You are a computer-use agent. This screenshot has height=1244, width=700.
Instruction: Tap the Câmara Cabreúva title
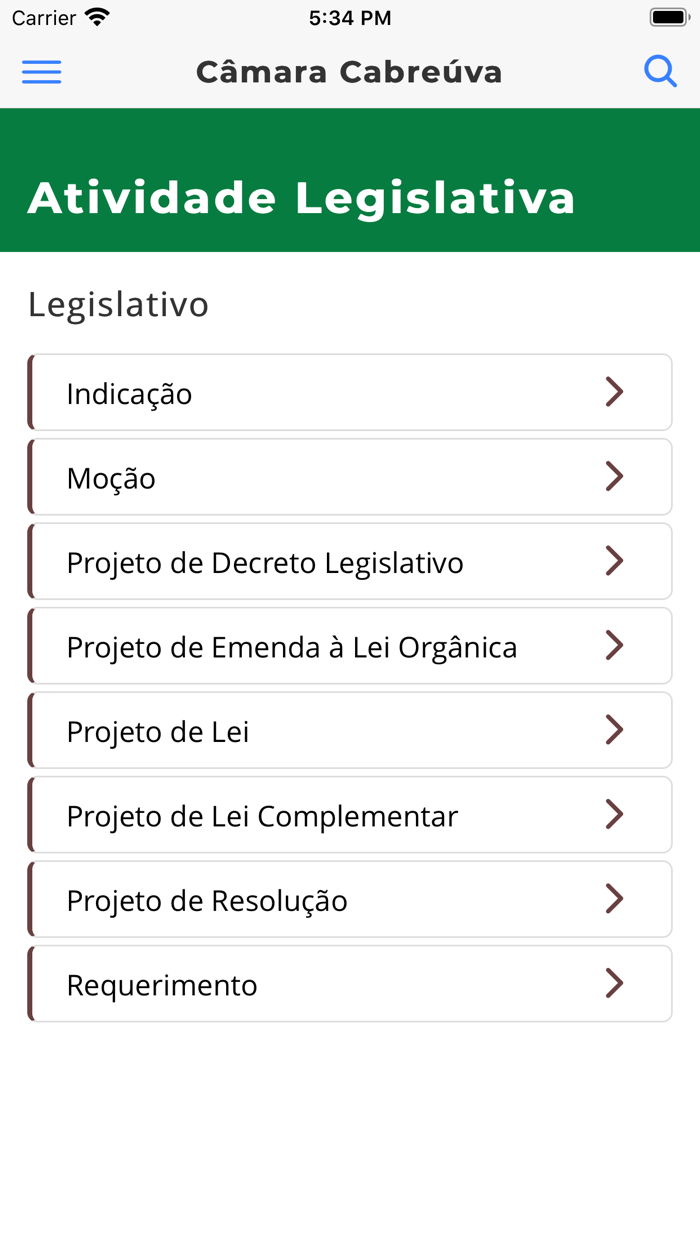point(350,71)
